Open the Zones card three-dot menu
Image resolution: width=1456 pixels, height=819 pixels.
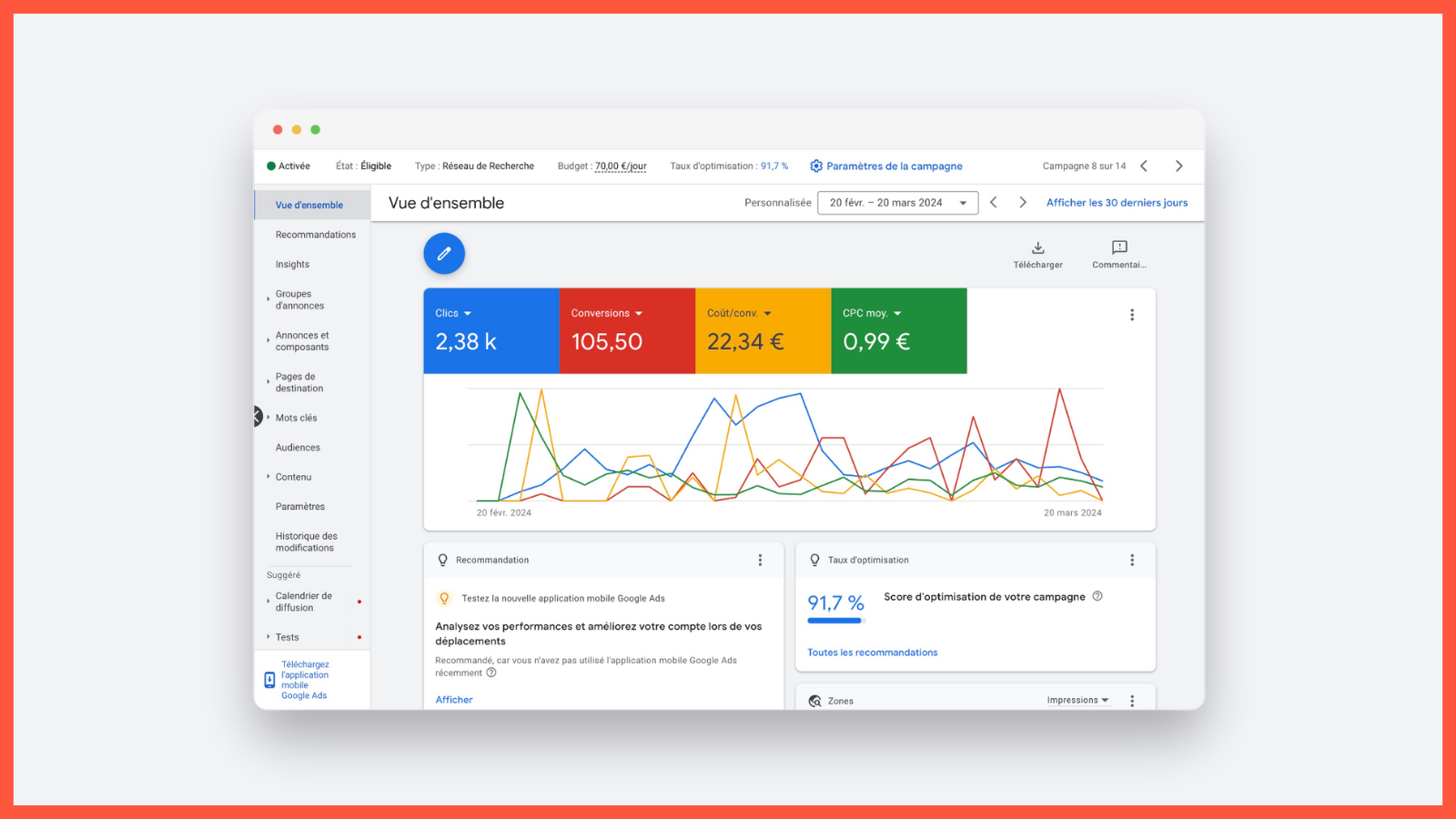pyautogui.click(x=1132, y=701)
